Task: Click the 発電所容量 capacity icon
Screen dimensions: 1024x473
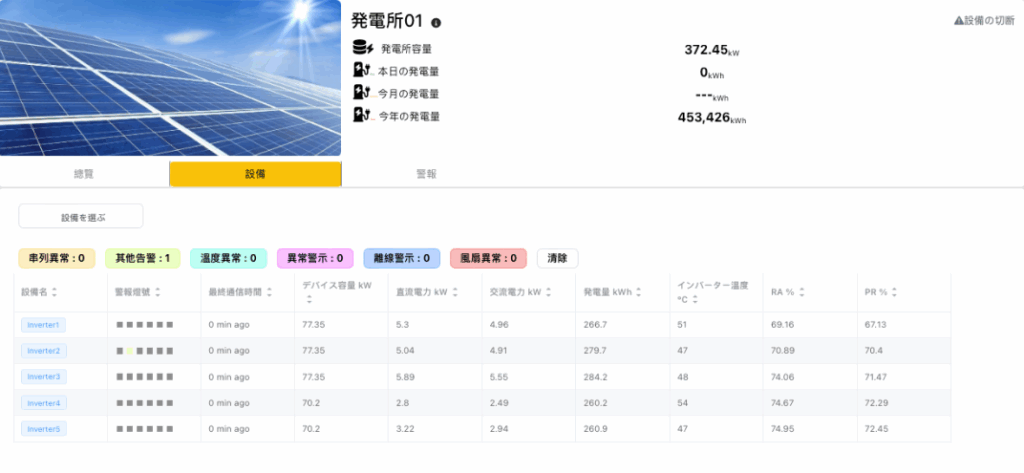Action: pyautogui.click(x=362, y=48)
